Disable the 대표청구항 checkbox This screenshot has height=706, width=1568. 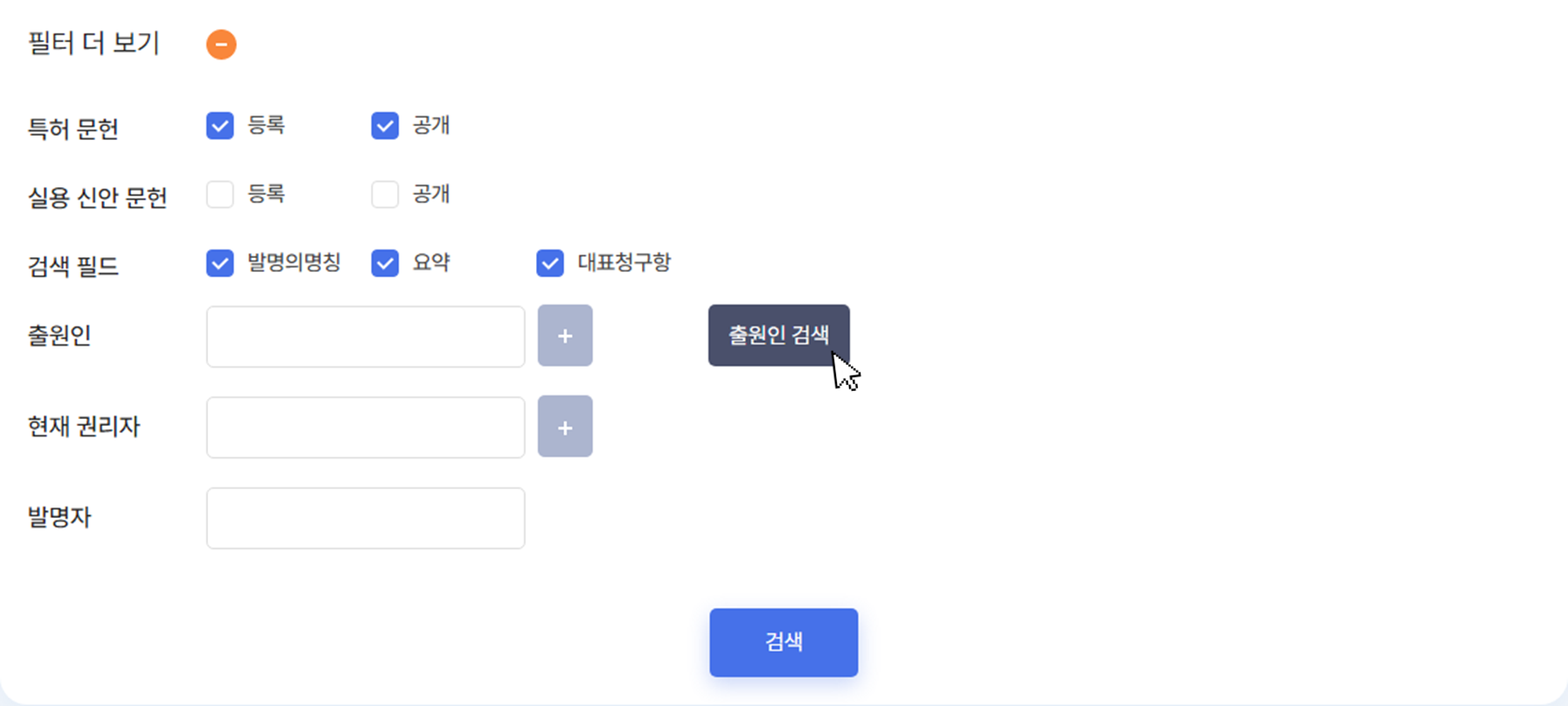(550, 263)
